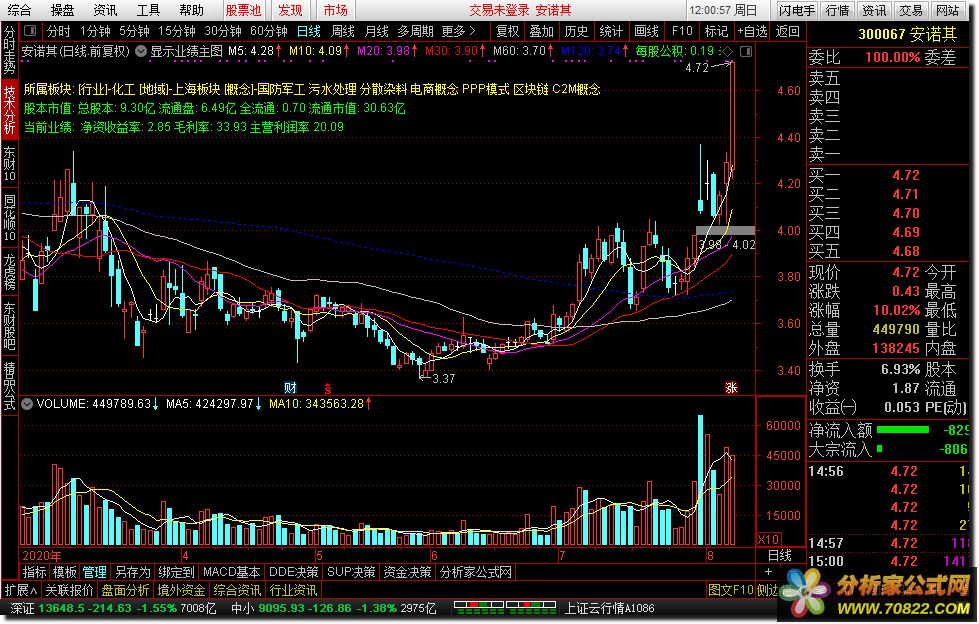Select the 1分钟 period
979x624 pixels.
[x=95, y=31]
